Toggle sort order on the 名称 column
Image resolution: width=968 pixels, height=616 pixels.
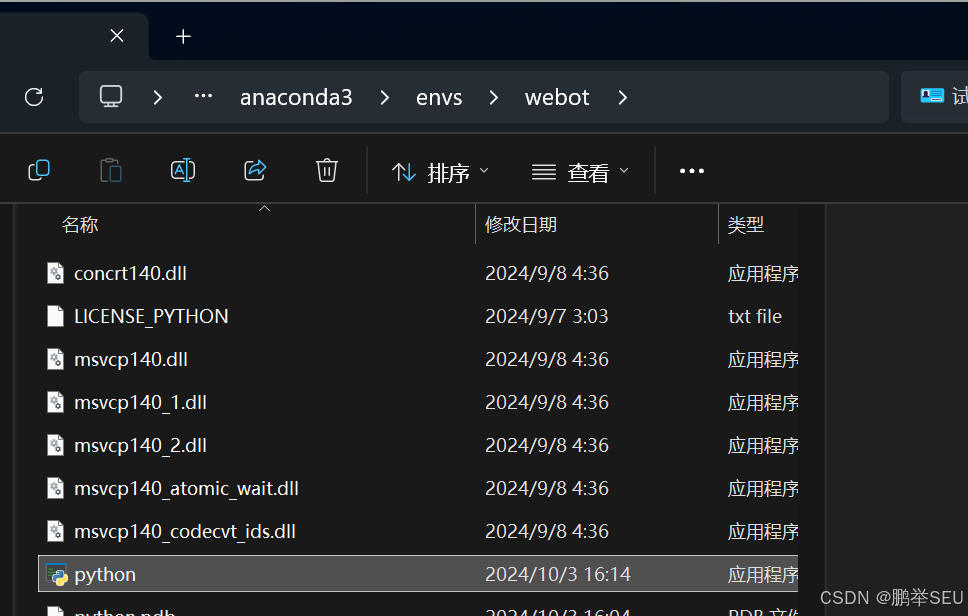click(x=80, y=224)
